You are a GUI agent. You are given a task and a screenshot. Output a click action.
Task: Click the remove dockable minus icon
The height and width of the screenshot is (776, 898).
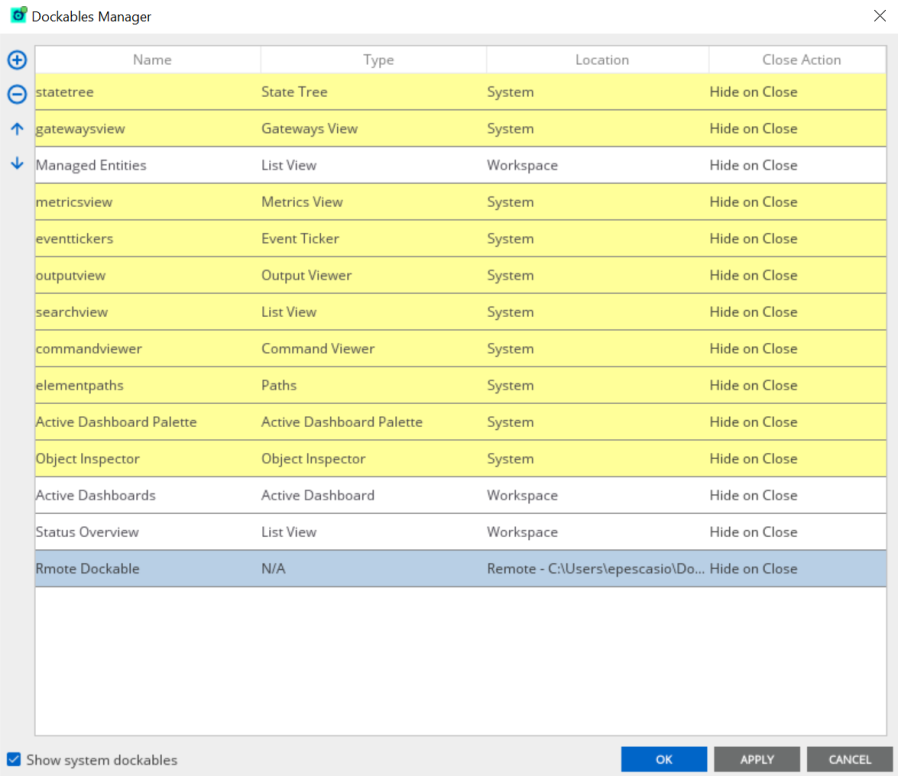point(17,95)
